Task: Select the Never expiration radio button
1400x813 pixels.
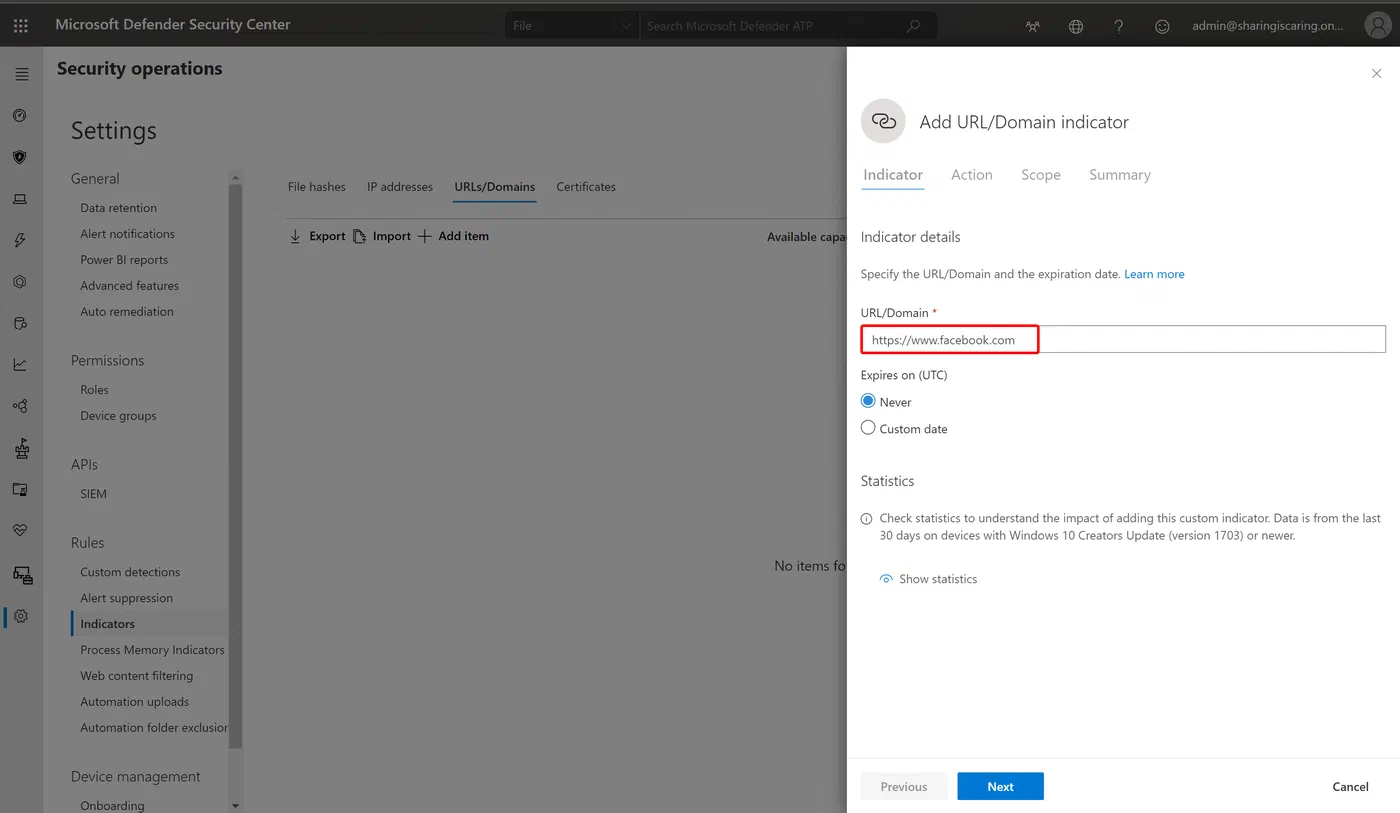Action: (868, 401)
